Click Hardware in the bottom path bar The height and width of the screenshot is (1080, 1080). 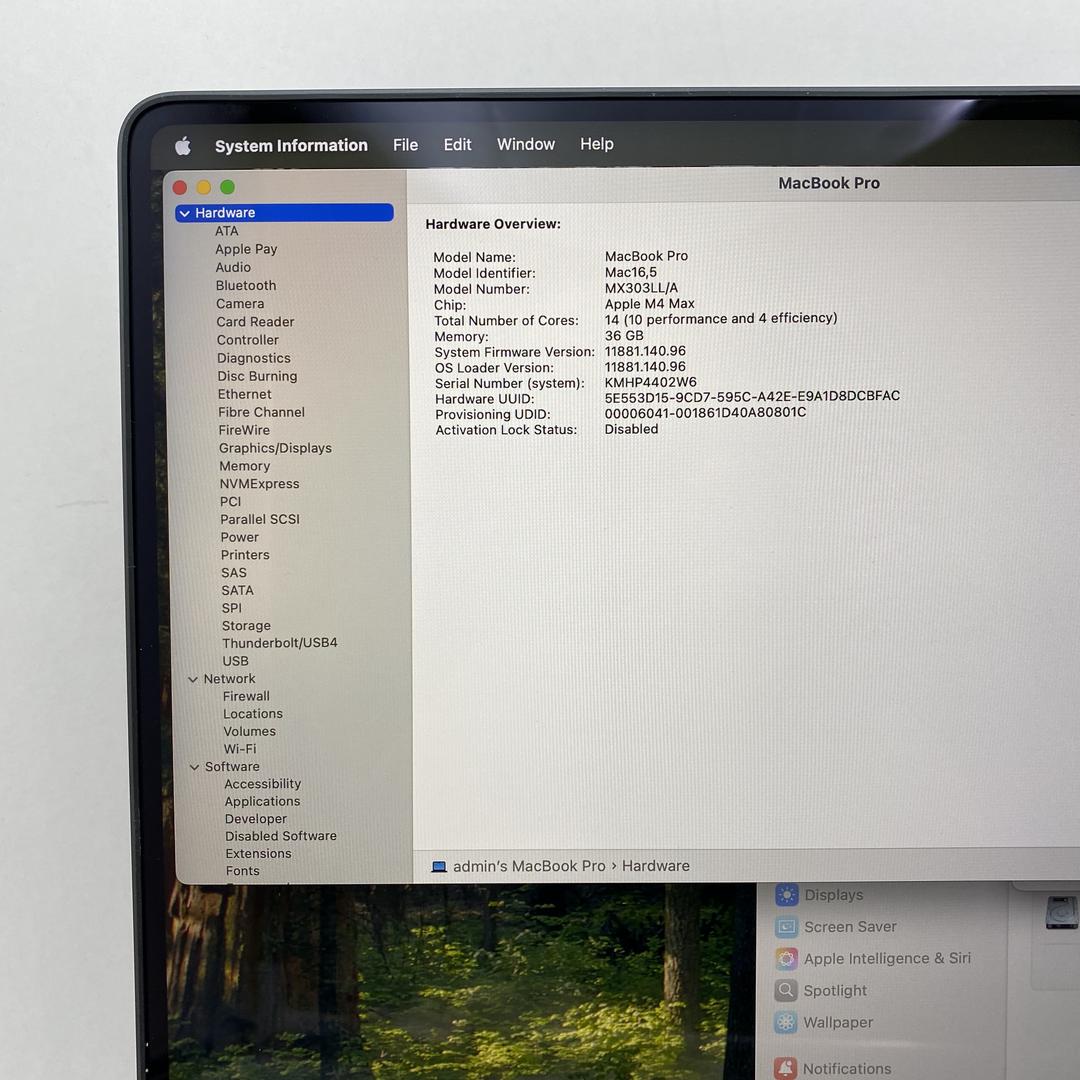coord(655,866)
